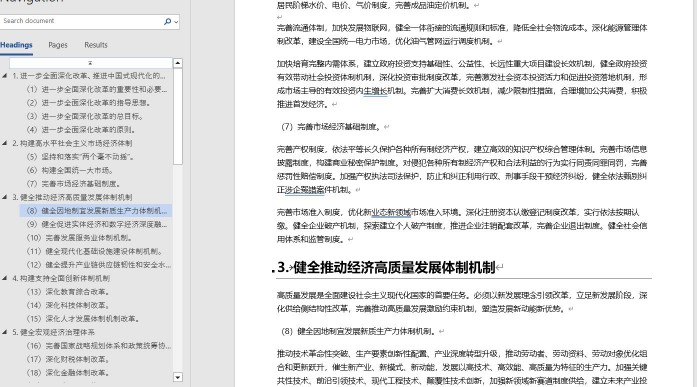Go to (3) 进一步全面深化改革的总目标

(x=85, y=116)
